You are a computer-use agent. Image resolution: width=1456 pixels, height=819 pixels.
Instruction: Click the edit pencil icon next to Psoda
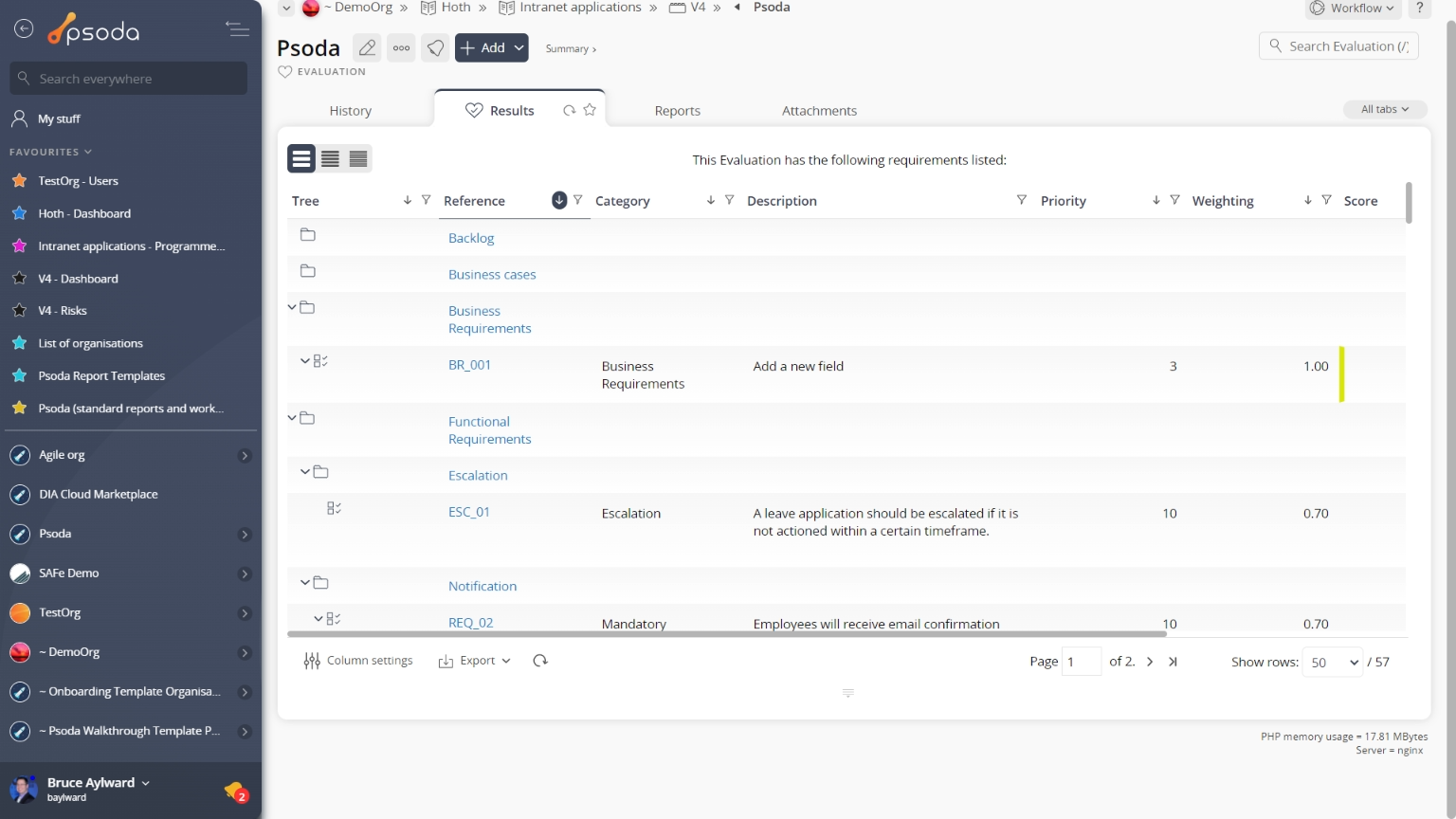[x=367, y=47]
